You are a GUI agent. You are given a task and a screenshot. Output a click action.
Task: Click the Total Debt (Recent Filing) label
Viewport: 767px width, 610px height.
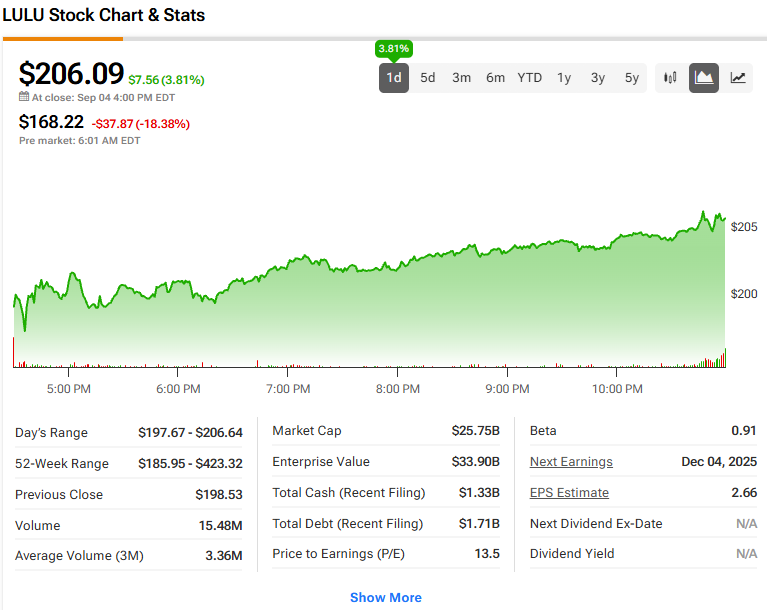pos(348,524)
